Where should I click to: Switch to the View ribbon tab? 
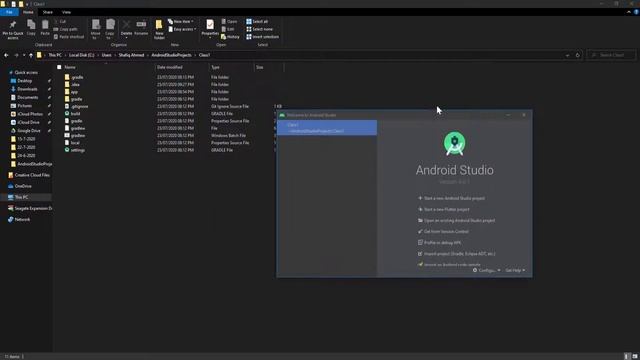click(x=66, y=12)
